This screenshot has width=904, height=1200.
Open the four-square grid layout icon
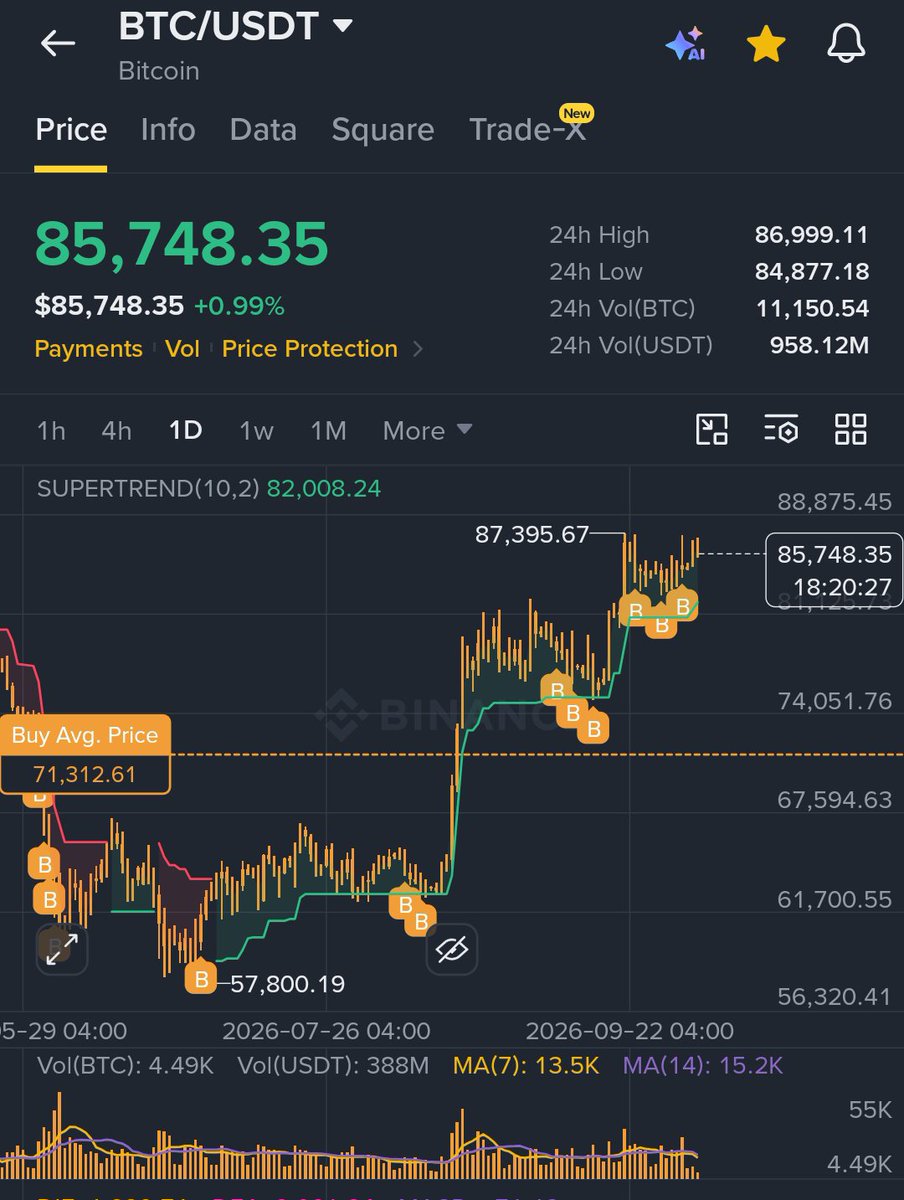(x=851, y=430)
